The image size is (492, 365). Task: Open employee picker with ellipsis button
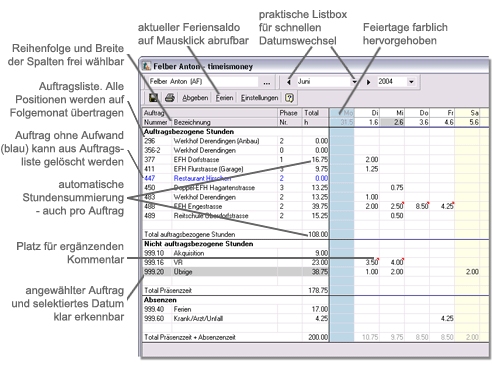pyautogui.click(x=267, y=82)
